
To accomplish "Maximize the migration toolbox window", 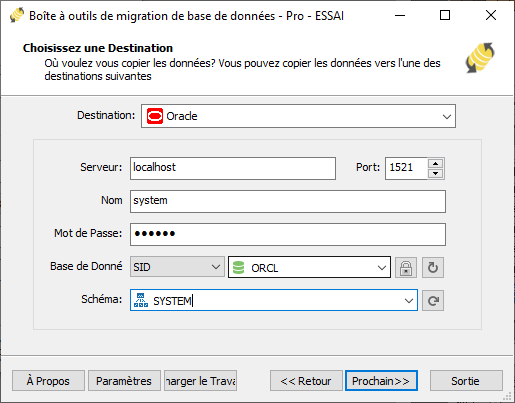I will tap(445, 15).
